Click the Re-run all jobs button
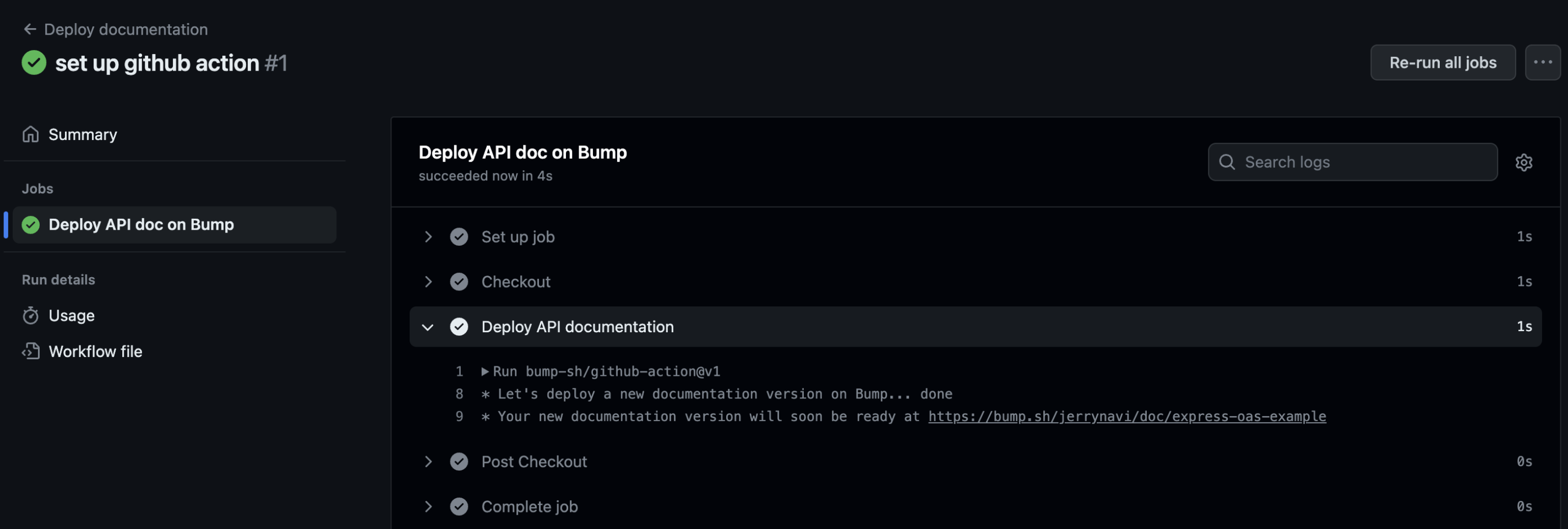The image size is (1568, 529). point(1442,62)
